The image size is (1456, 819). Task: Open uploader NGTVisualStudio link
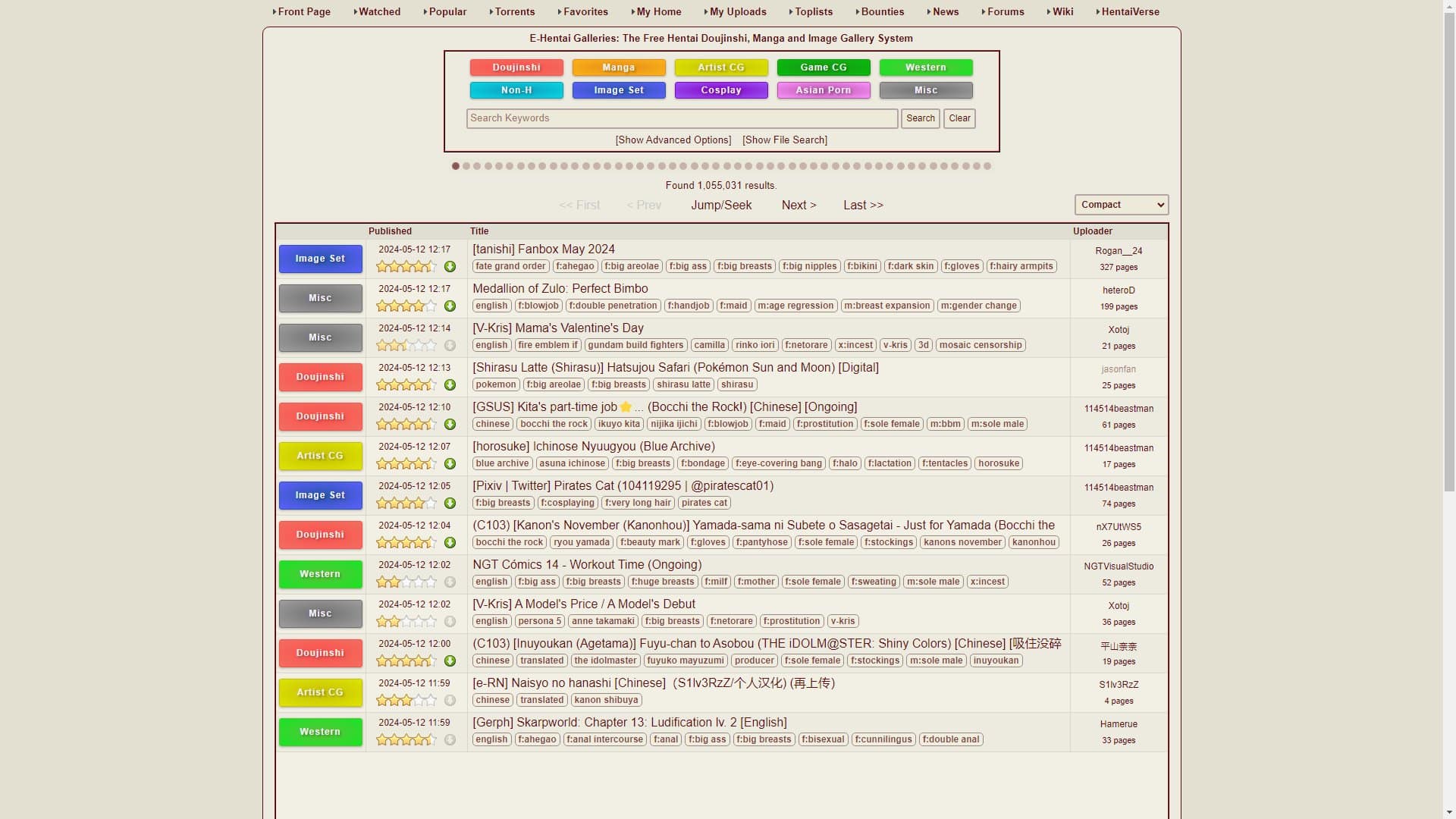point(1119,566)
